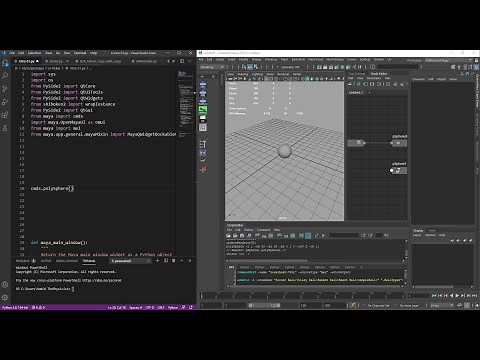The width and height of the screenshot is (480, 360).
Task: Open the Explorer icon in VS Code activity bar
Action: pos(5,63)
